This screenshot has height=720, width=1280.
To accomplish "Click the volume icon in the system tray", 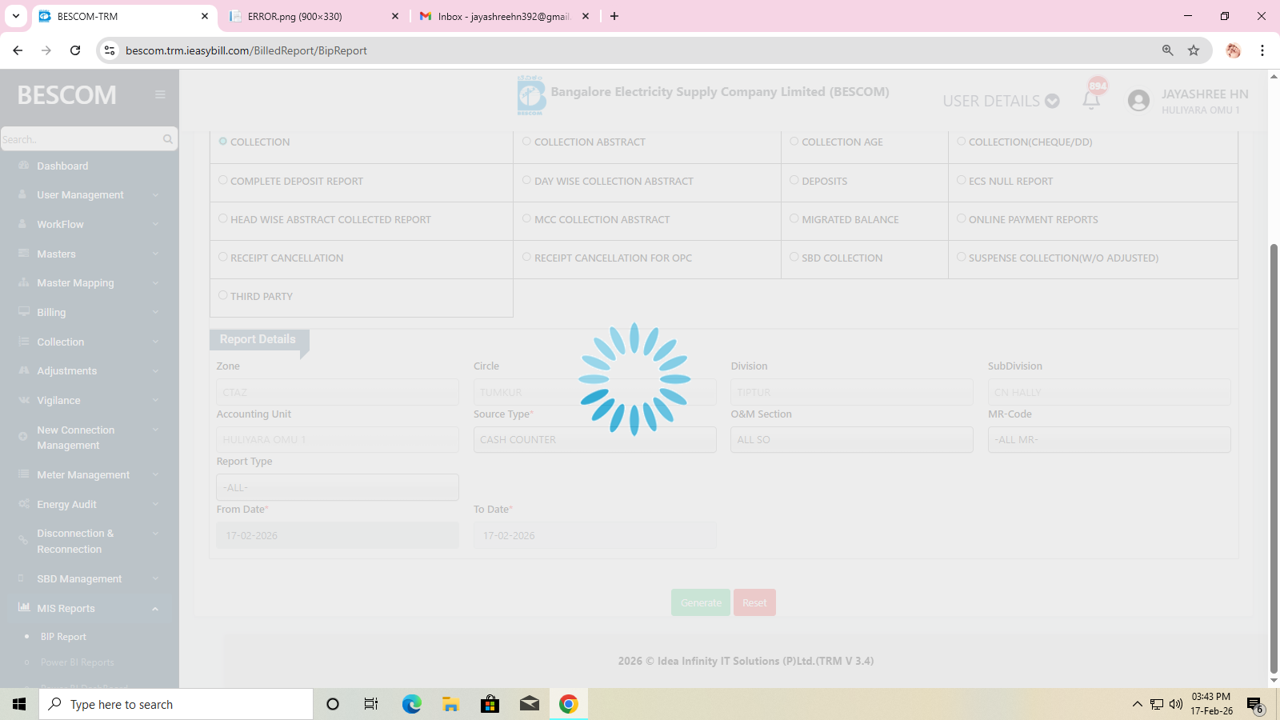I will pyautogui.click(x=1176, y=704).
